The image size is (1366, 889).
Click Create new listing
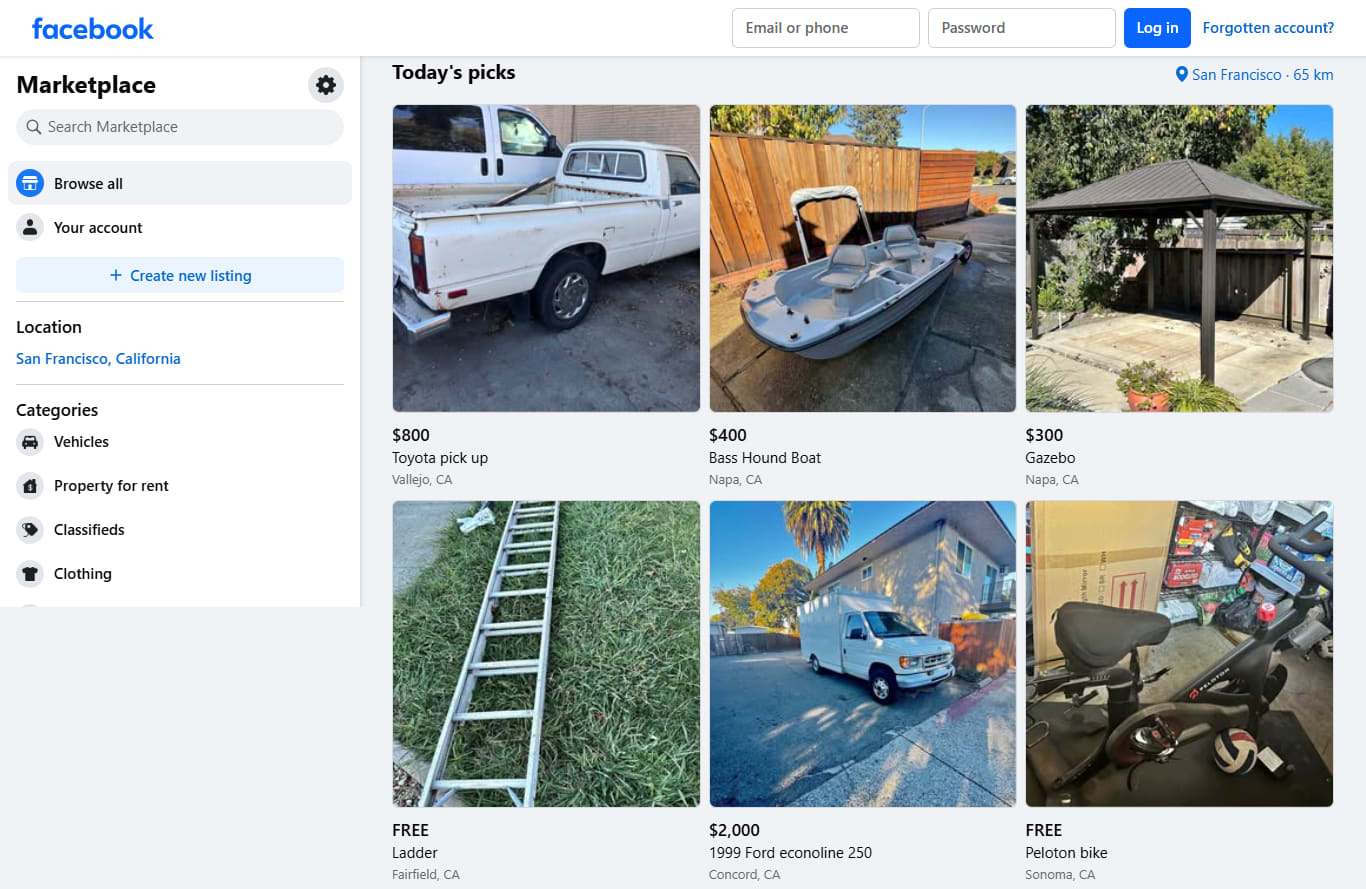click(x=180, y=275)
